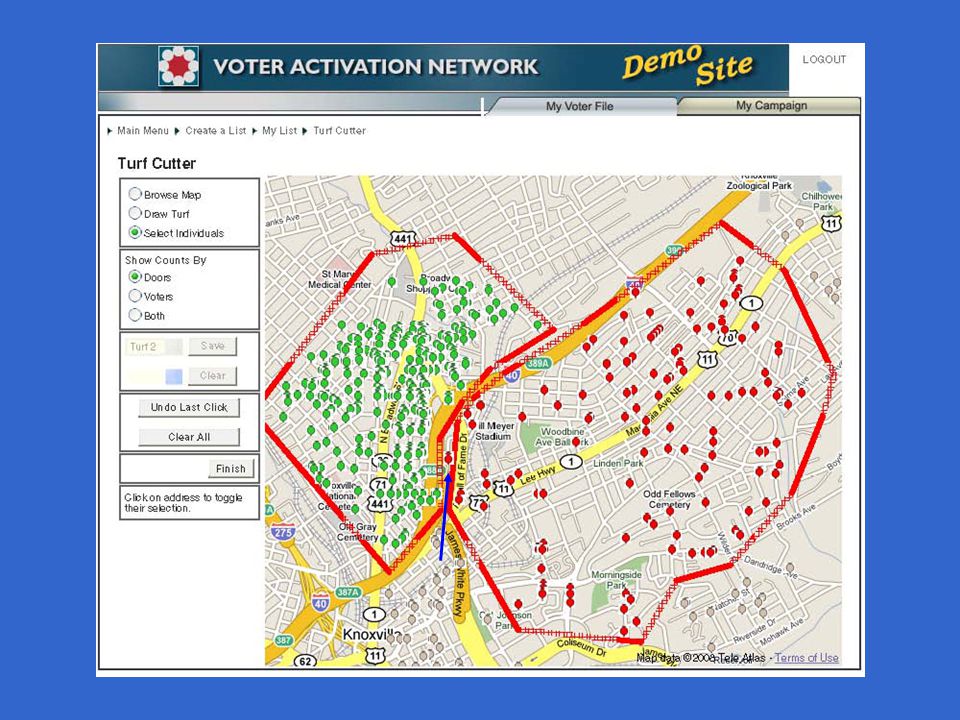
Task: Go to My List breadcrumb
Action: tap(279, 130)
